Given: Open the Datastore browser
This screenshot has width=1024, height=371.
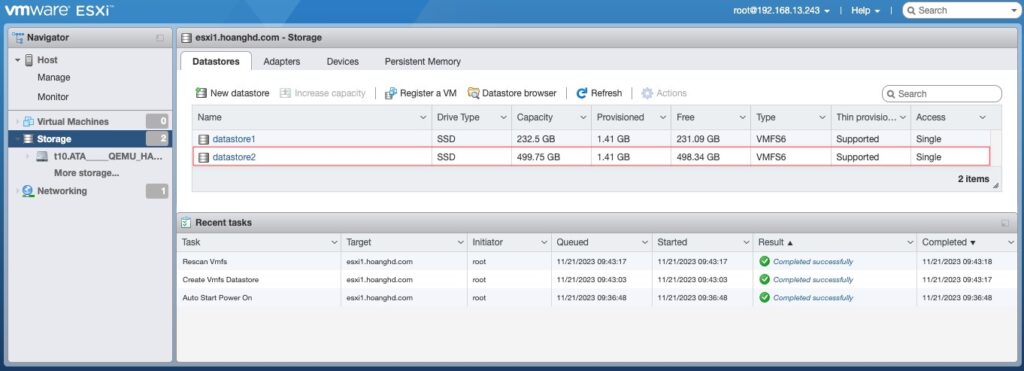Looking at the screenshot, I should [512, 93].
